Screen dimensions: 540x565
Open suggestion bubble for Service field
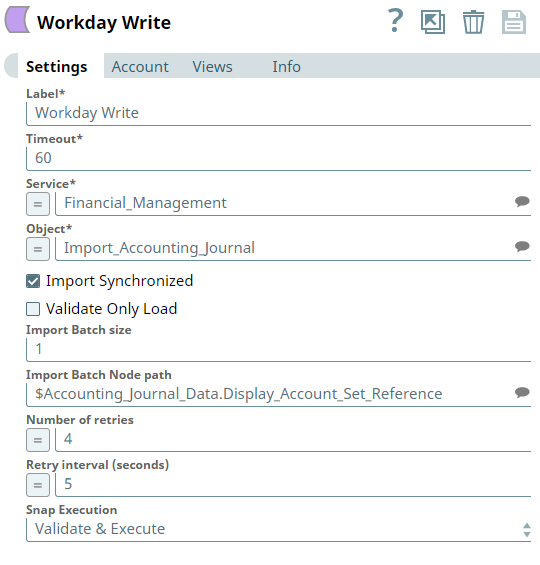pos(522,201)
